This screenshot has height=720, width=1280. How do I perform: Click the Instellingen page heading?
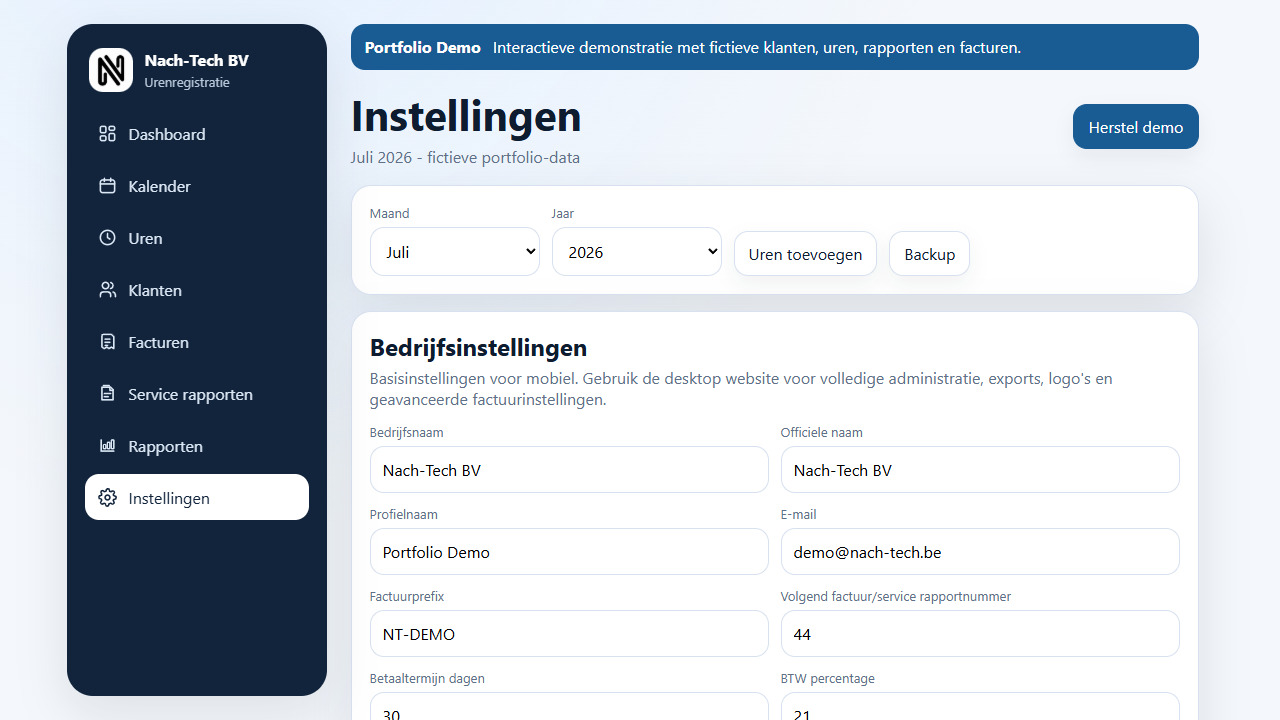pyautogui.click(x=466, y=116)
